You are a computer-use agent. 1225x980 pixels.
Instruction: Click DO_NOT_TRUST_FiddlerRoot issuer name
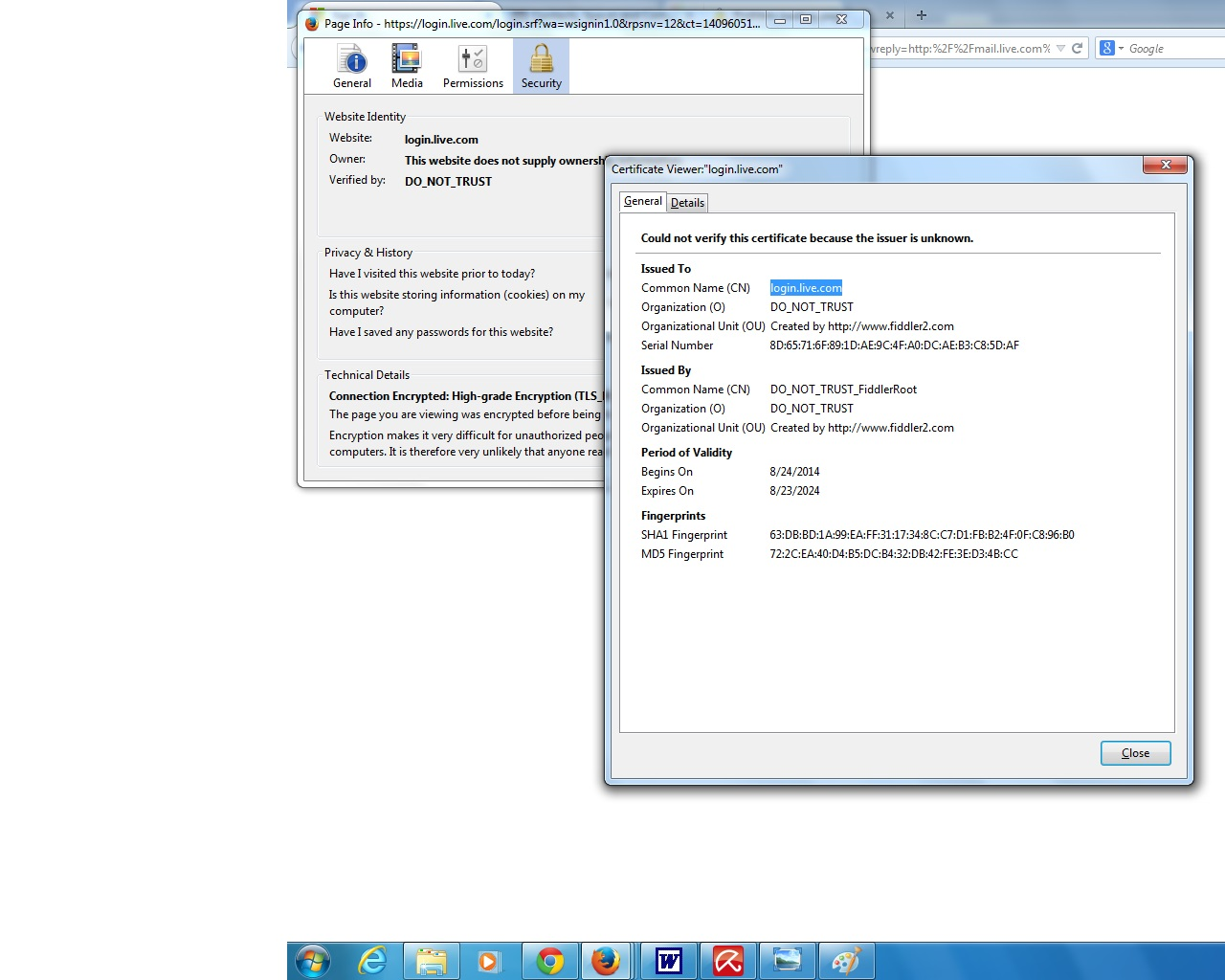843,390
